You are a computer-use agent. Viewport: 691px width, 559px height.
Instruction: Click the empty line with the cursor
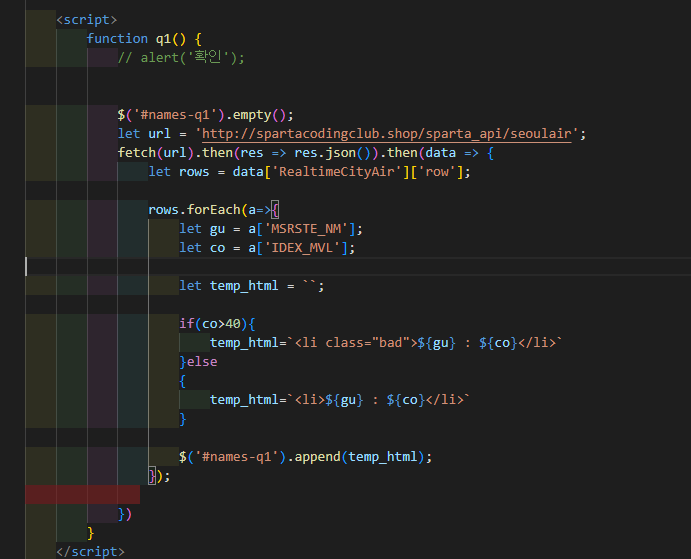[358, 267]
